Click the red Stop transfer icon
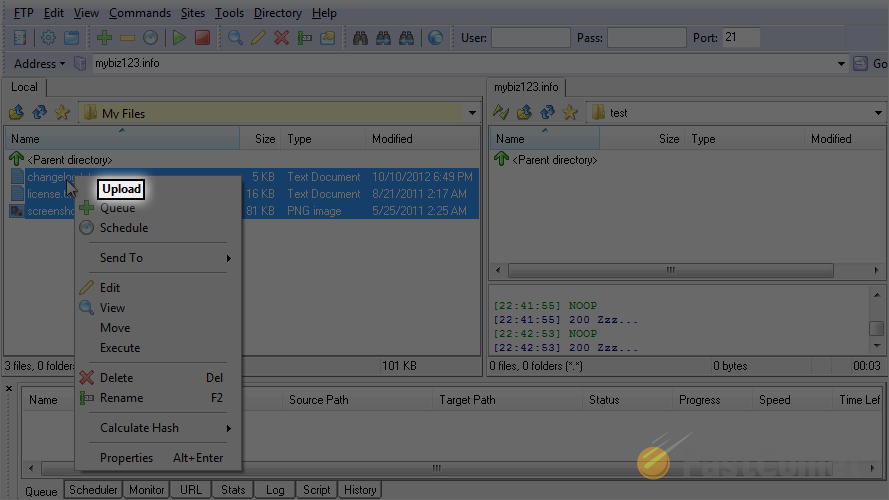Viewport: 889px width, 500px height. (202, 38)
